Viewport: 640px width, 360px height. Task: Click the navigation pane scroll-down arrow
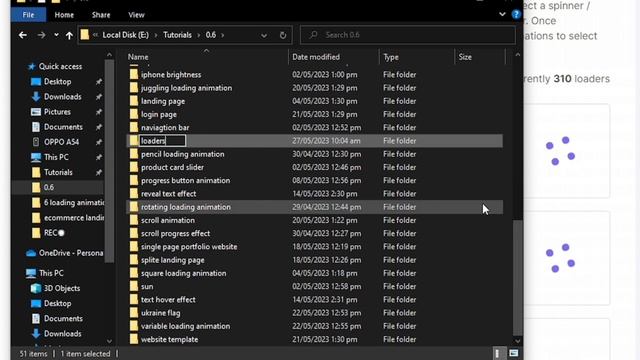pyautogui.click(x=109, y=341)
